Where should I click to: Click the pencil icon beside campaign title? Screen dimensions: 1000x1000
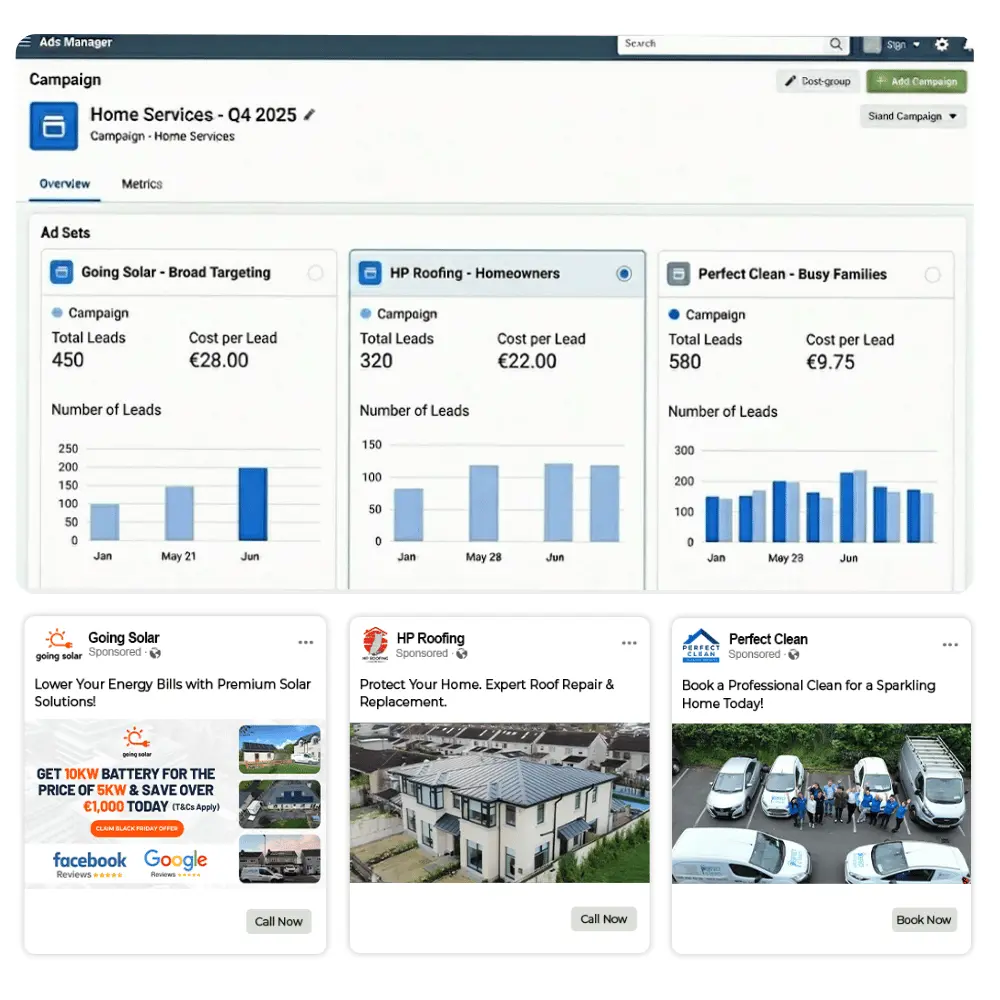pos(310,115)
